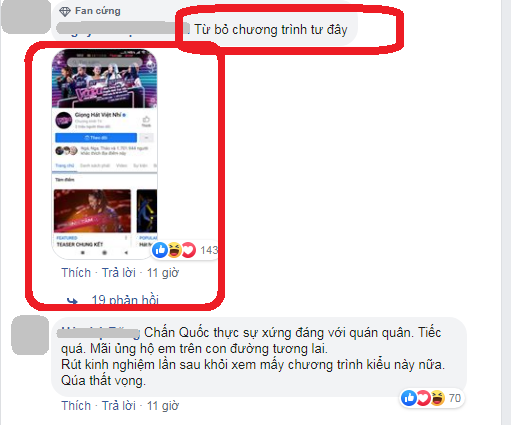The image size is (511, 425).
Task: Click the blue like reaction on first comment
Action: click(x=160, y=250)
